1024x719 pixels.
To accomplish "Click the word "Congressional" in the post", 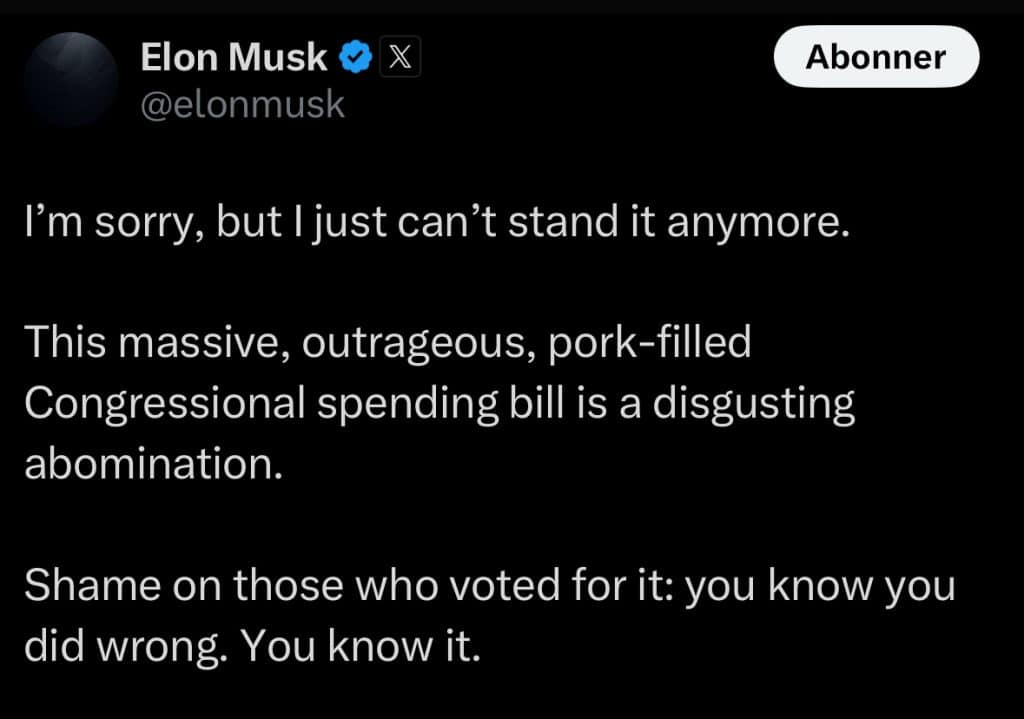I will [165, 404].
